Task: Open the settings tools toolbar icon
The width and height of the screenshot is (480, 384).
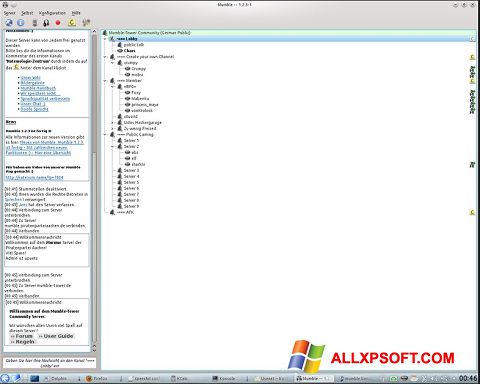Action: coord(86,23)
